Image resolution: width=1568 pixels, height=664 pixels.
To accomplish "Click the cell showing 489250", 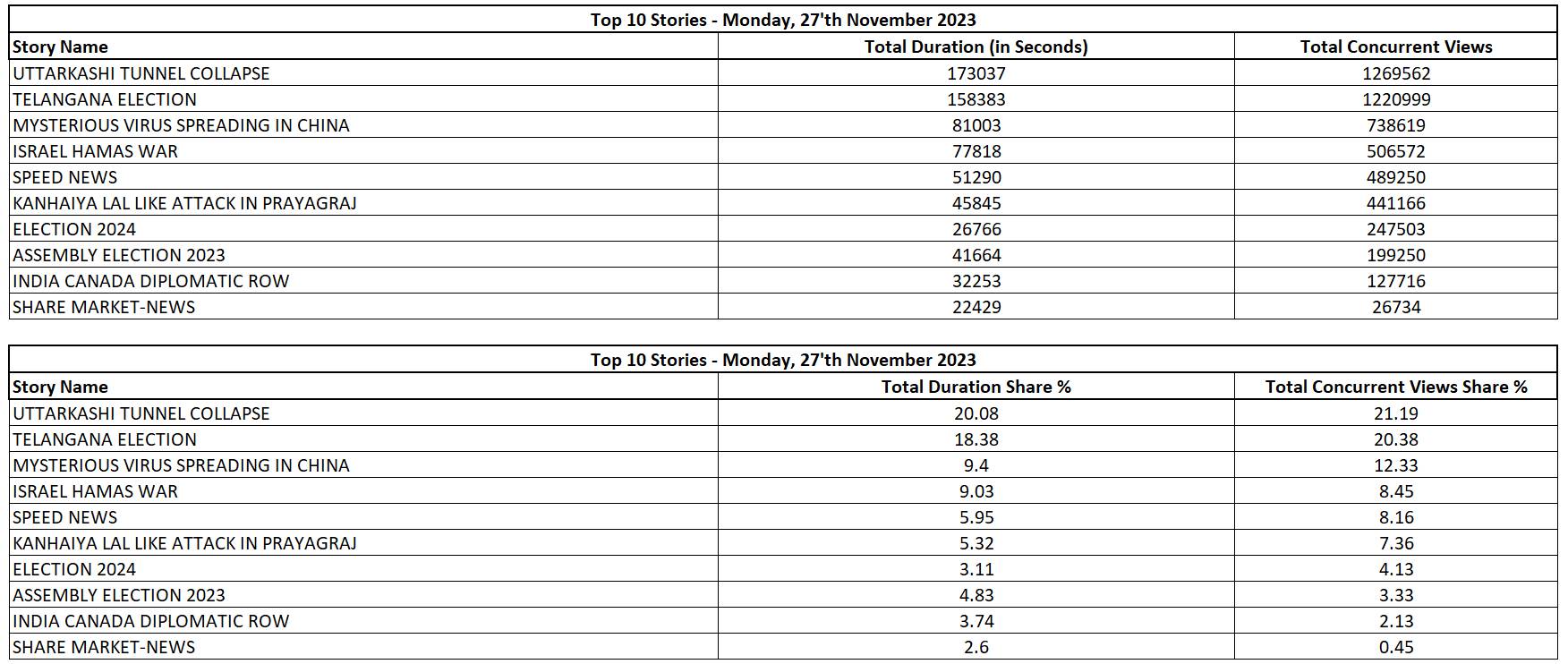I will coord(1396,177).
